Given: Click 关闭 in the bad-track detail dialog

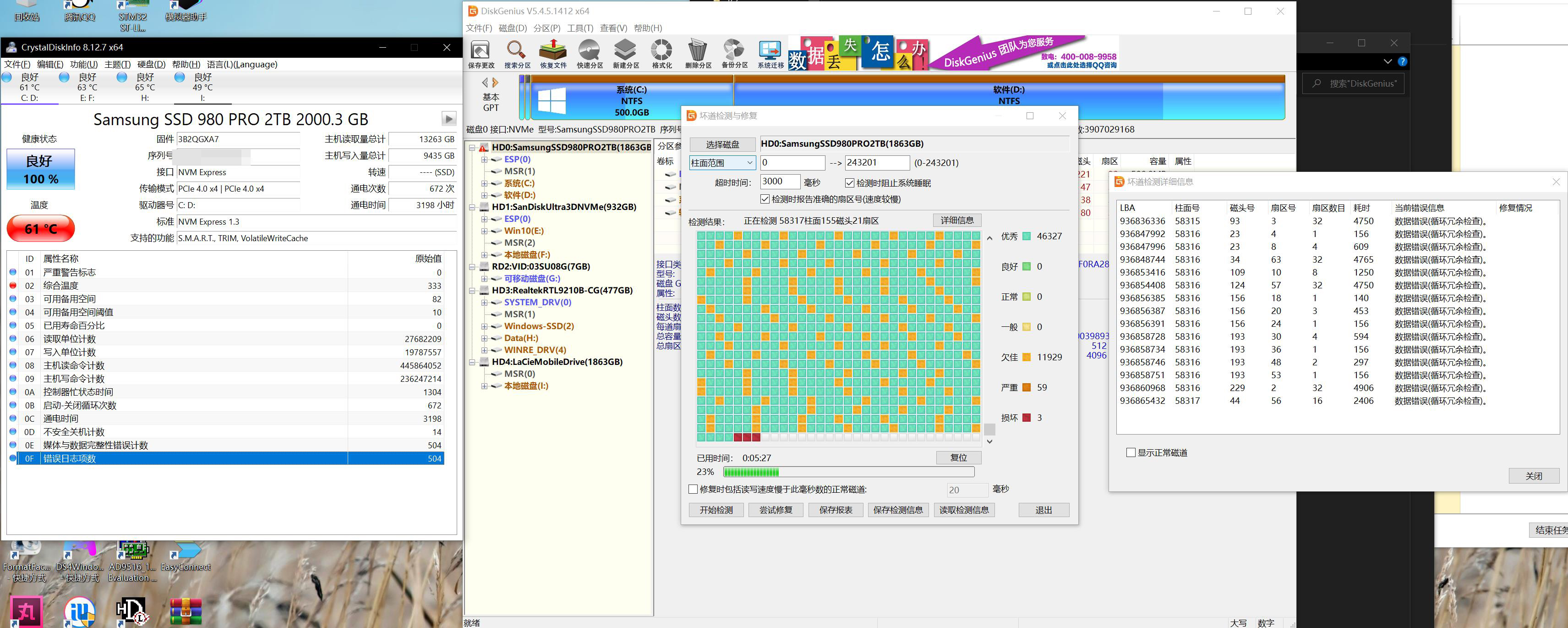Looking at the screenshot, I should [x=1534, y=476].
